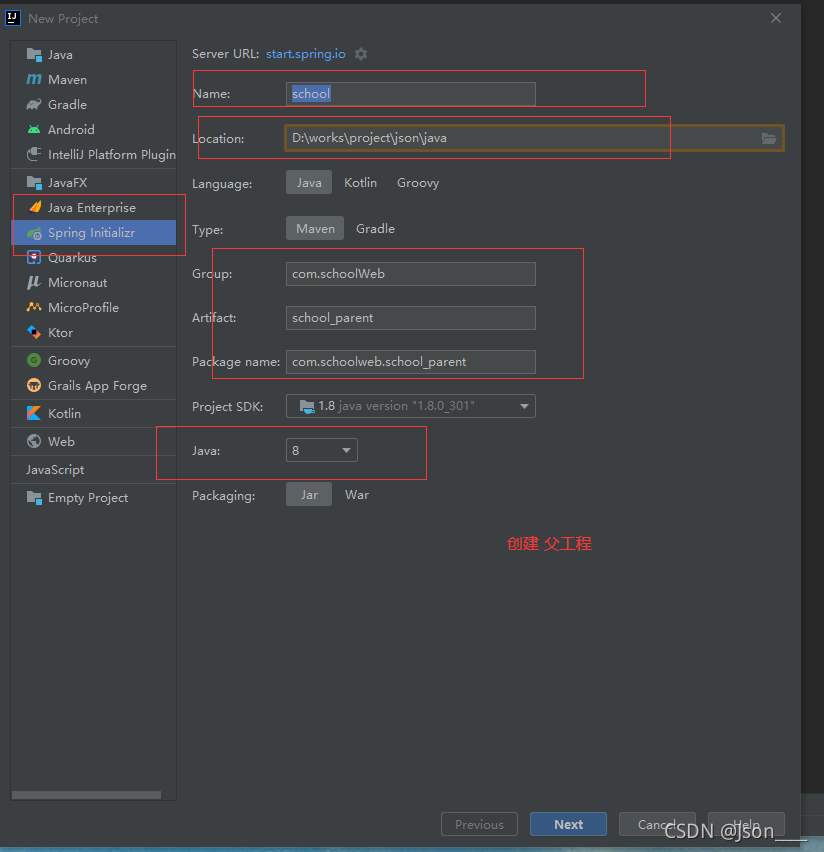The width and height of the screenshot is (824, 852).
Task: Select Grails App Forge icon
Action: tap(34, 385)
